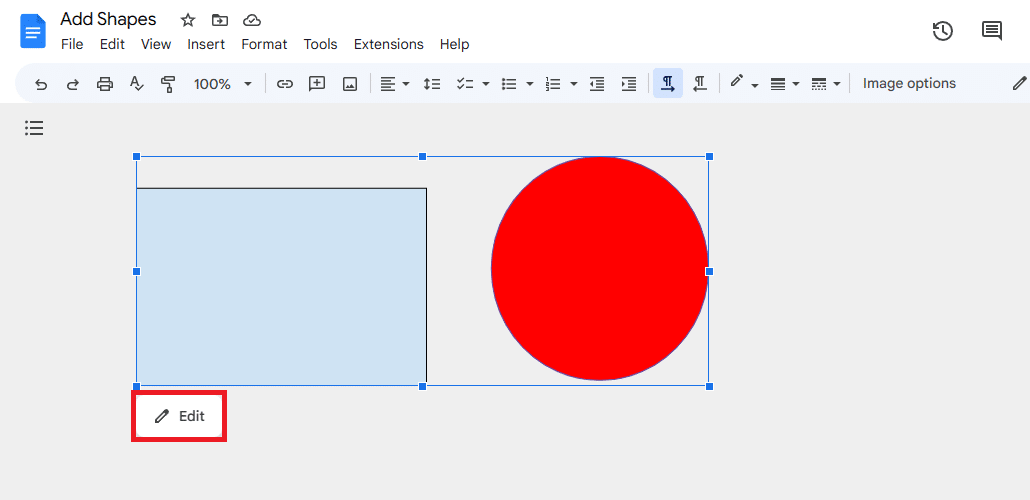Click Decrease indent icon
The image size is (1030, 500).
tap(596, 84)
